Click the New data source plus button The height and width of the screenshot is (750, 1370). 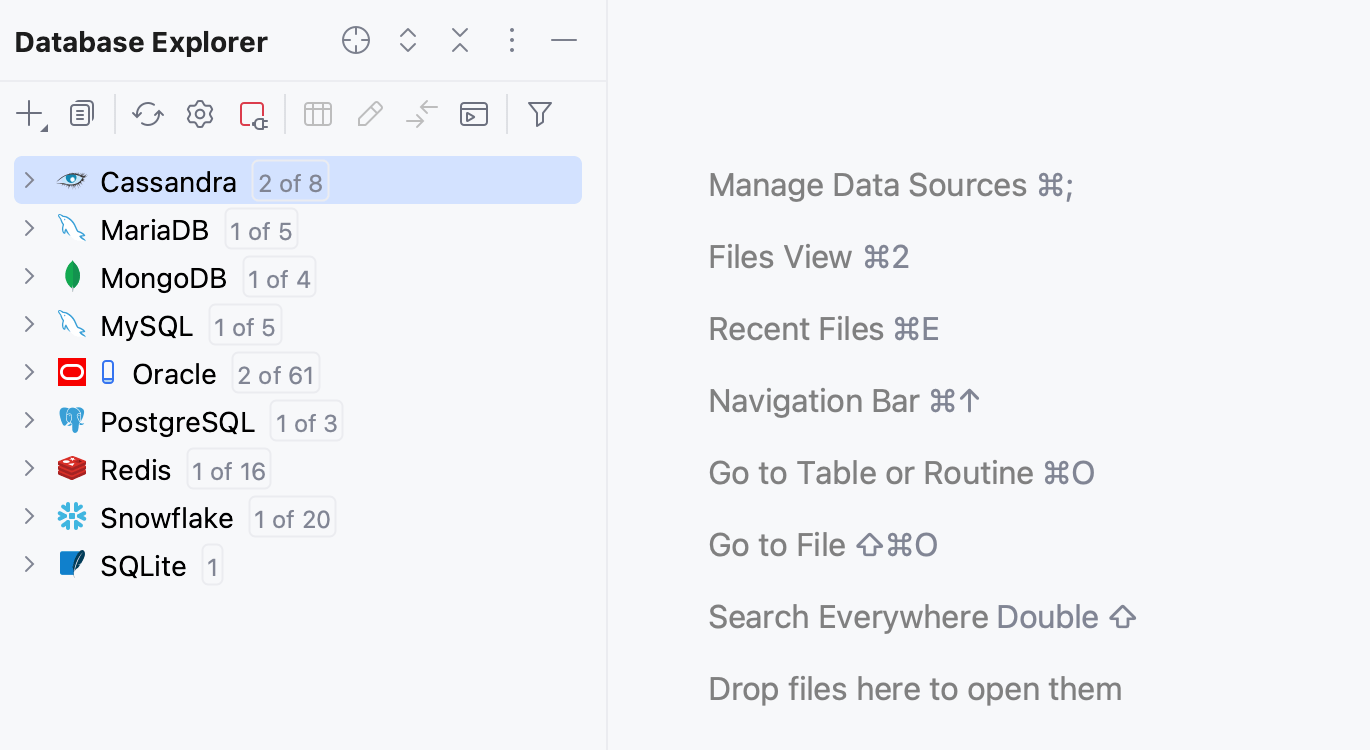click(31, 115)
